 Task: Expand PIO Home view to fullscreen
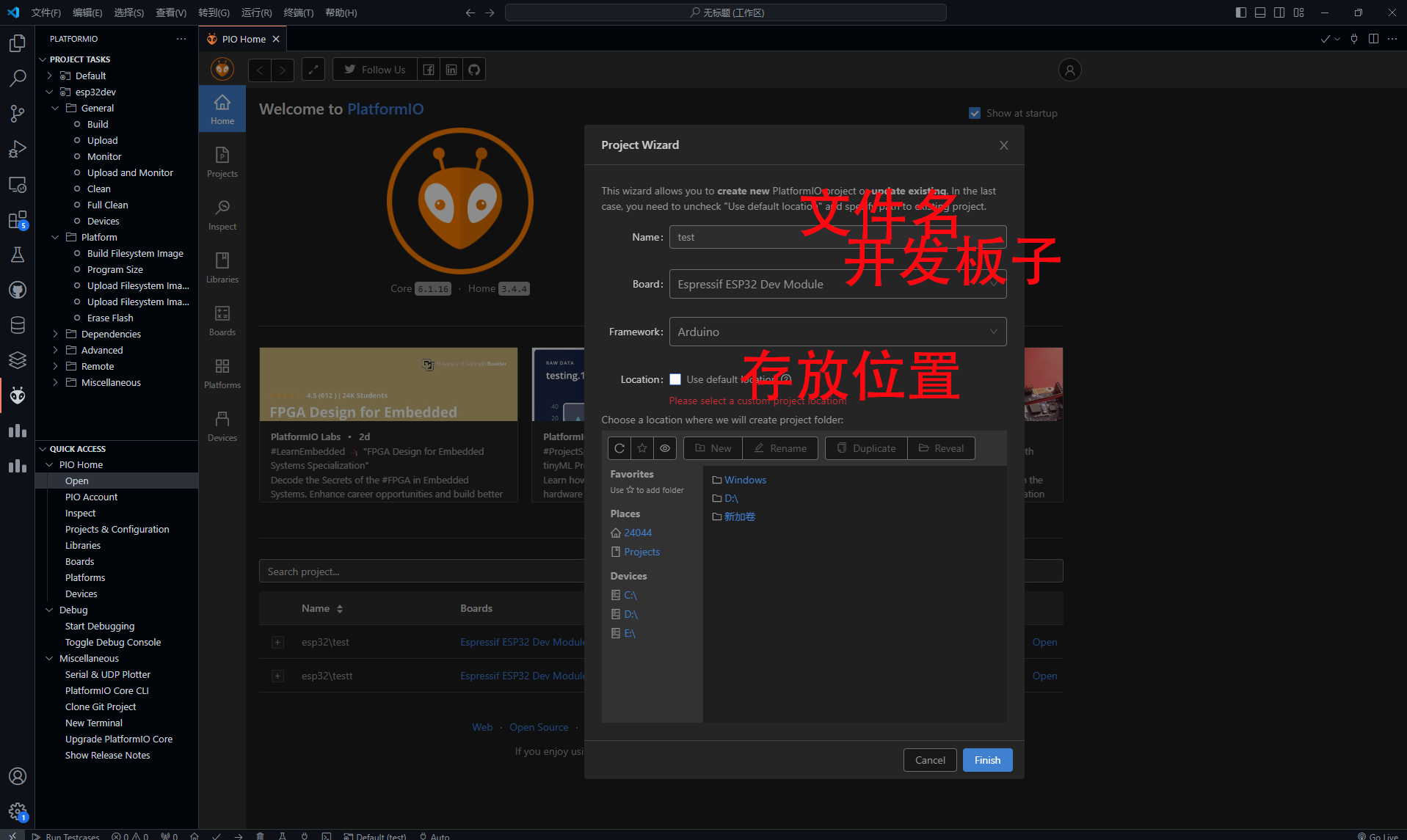click(x=313, y=70)
